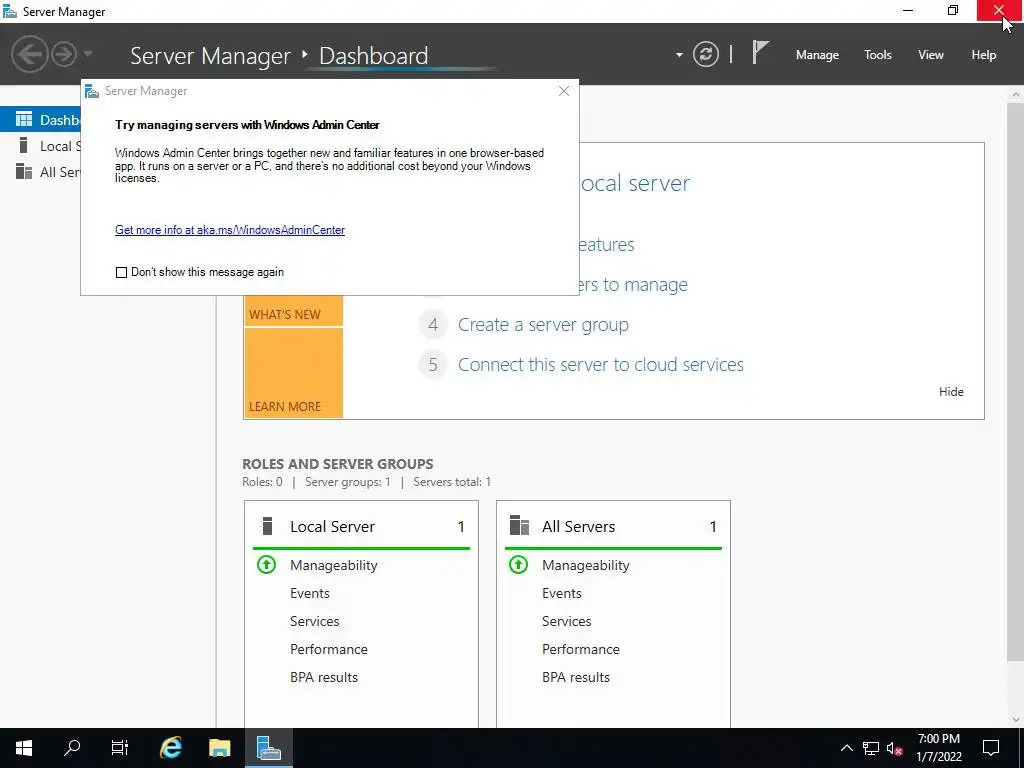The width and height of the screenshot is (1024, 768).
Task: Open Services under All Servers tile
Action: pos(567,622)
